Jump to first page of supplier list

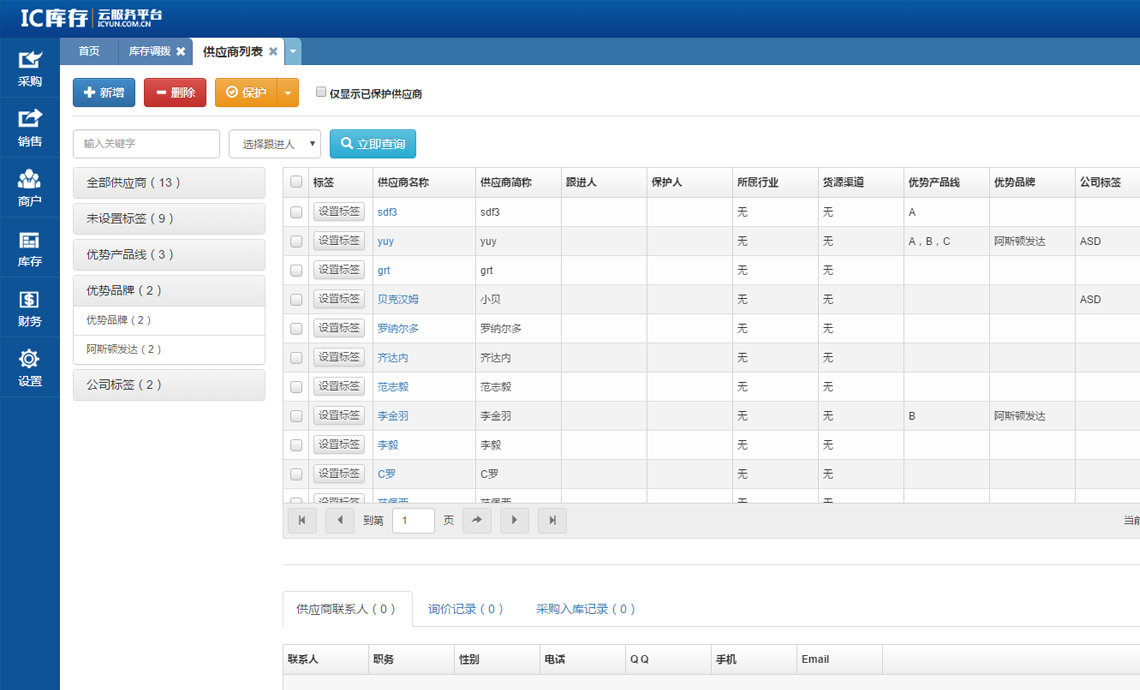coord(302,520)
